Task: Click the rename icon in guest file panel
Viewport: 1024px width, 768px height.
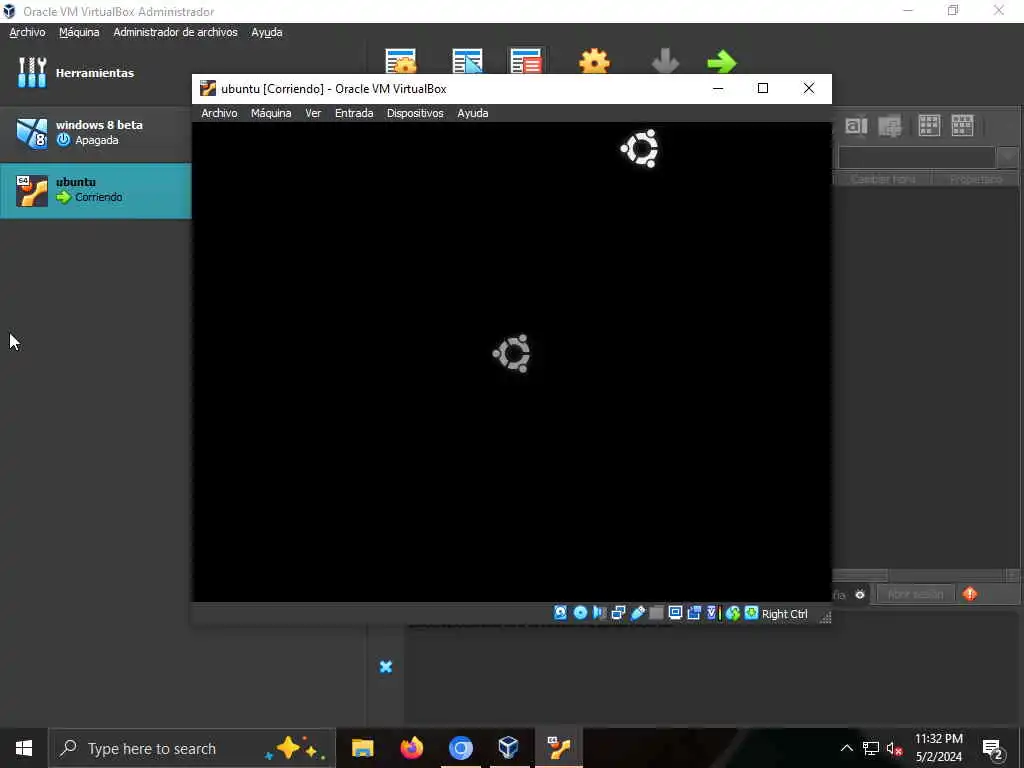Action: [x=856, y=125]
